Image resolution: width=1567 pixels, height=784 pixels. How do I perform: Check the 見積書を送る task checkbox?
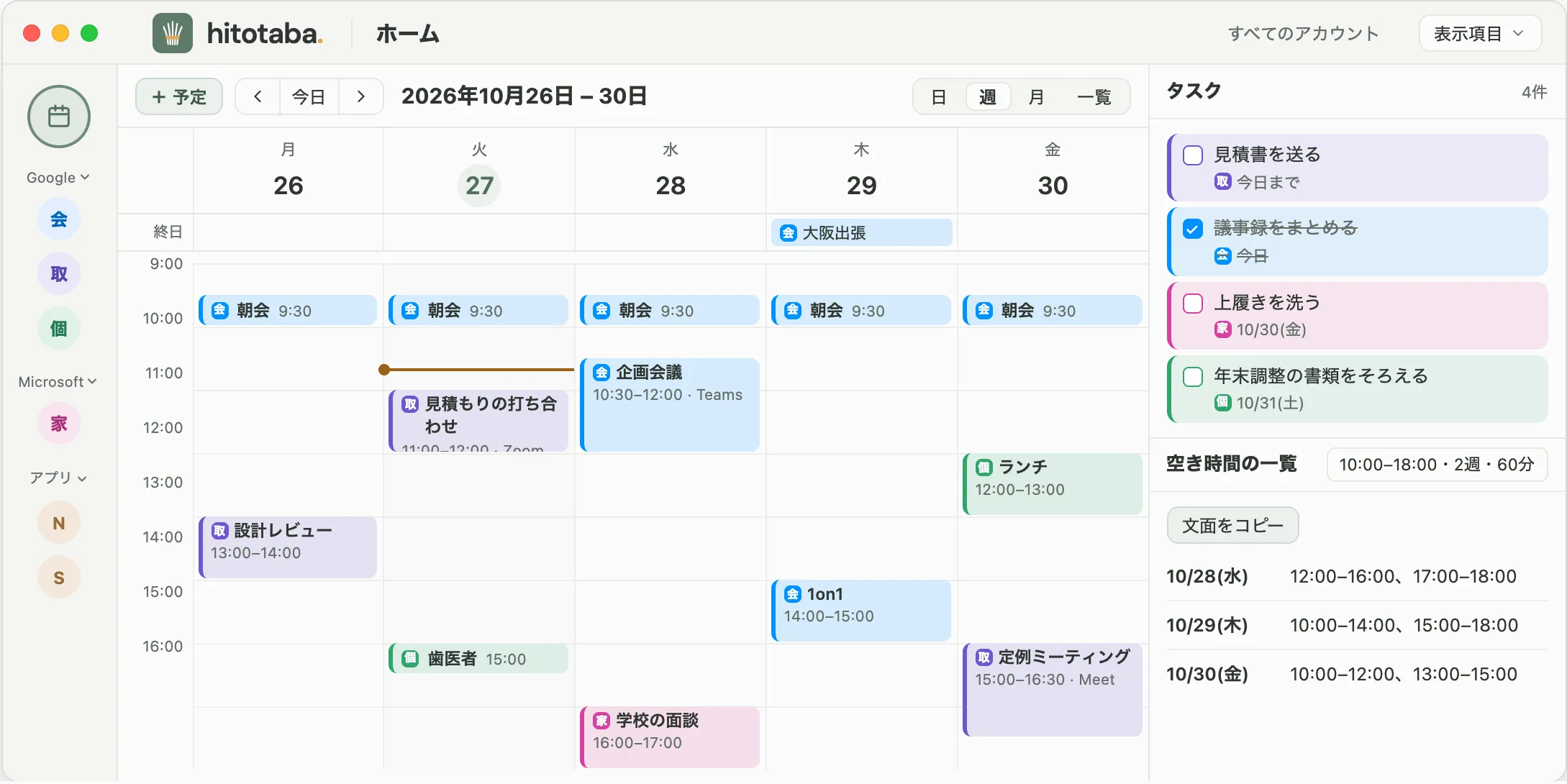pyautogui.click(x=1193, y=155)
